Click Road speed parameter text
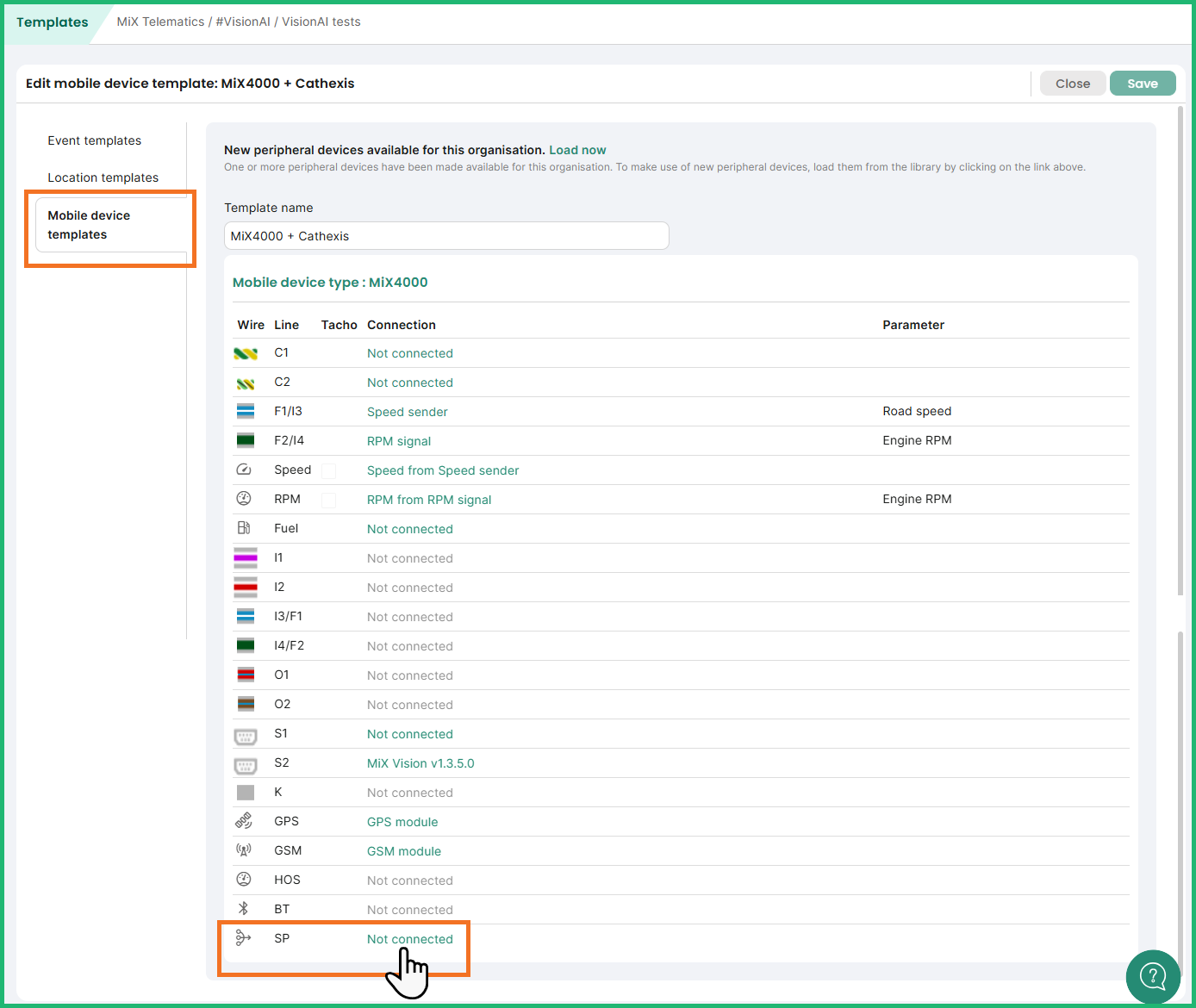This screenshot has width=1196, height=1008. pos(917,411)
